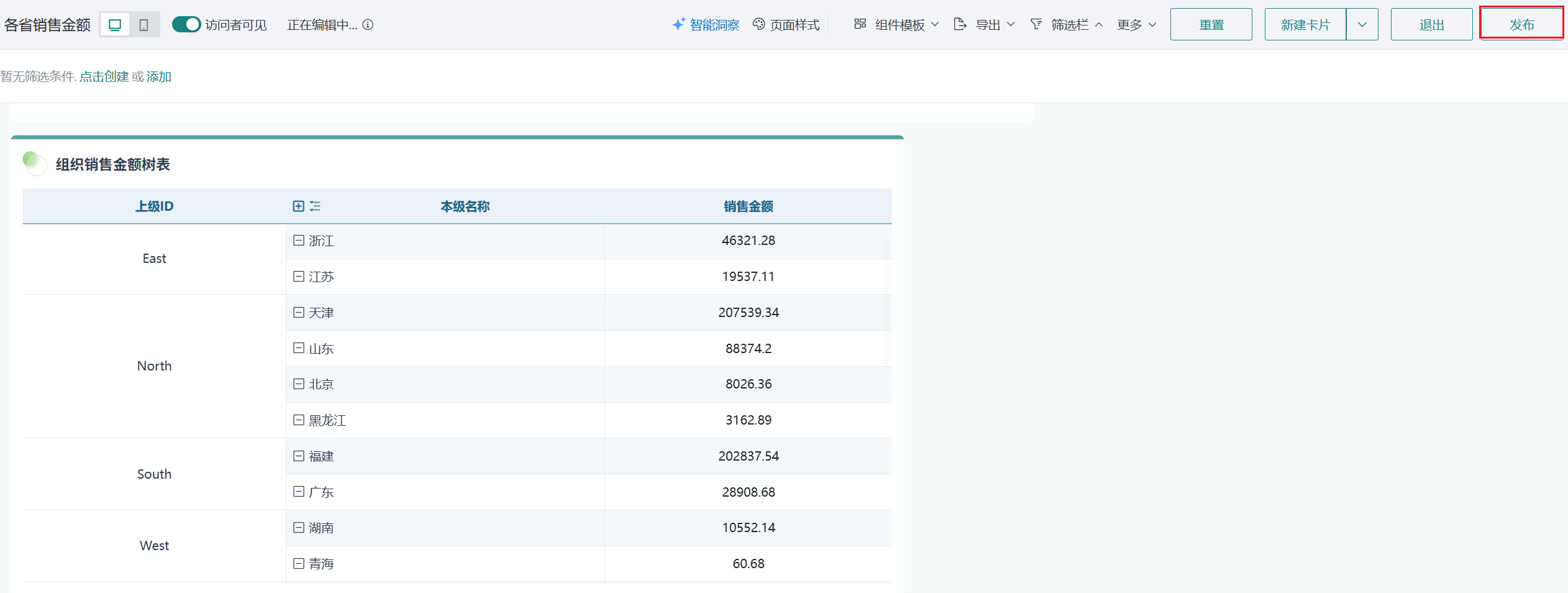This screenshot has height=593, width=1568.
Task: Click the 发布 publish button
Action: pos(1521,25)
